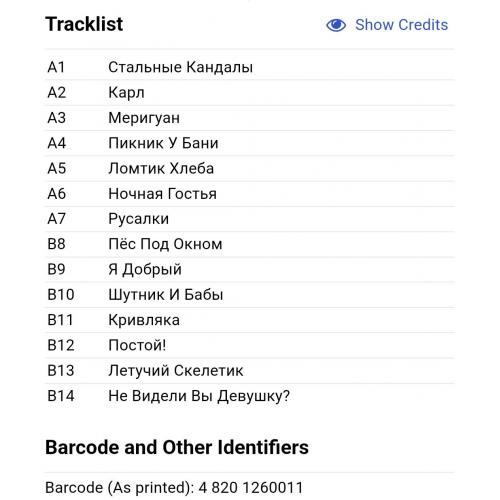Select track B8 Пёс Под Окном
The width and height of the screenshot is (500, 500).
(x=250, y=244)
